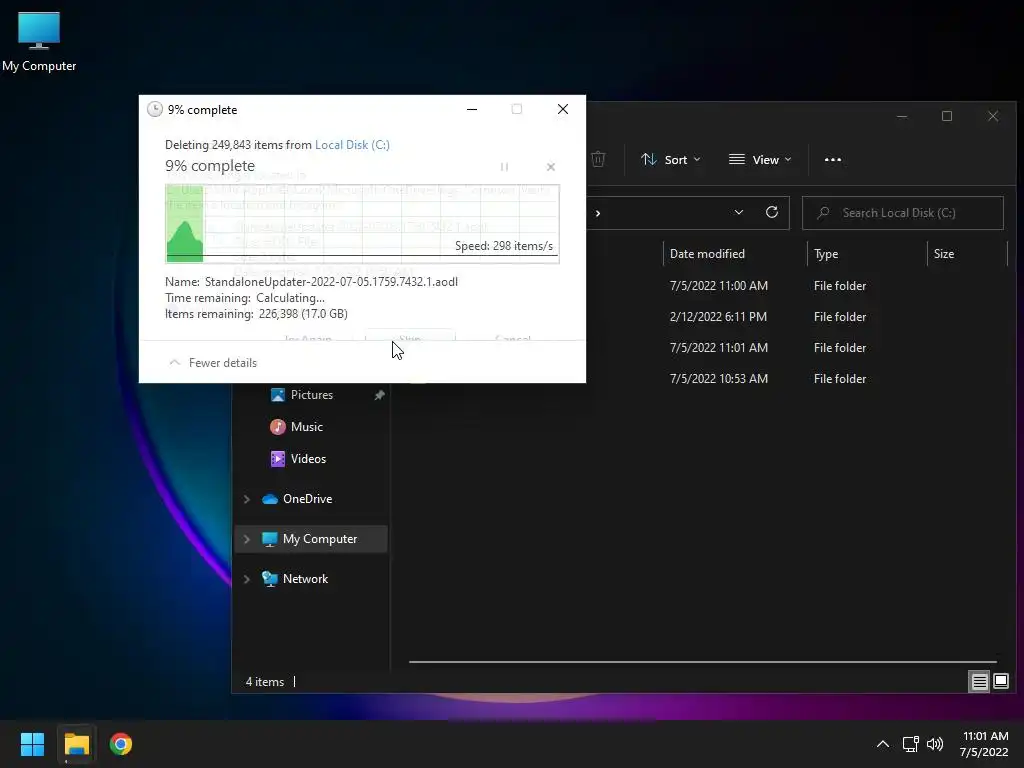Click the Network icon in sidebar

pyautogui.click(x=270, y=579)
